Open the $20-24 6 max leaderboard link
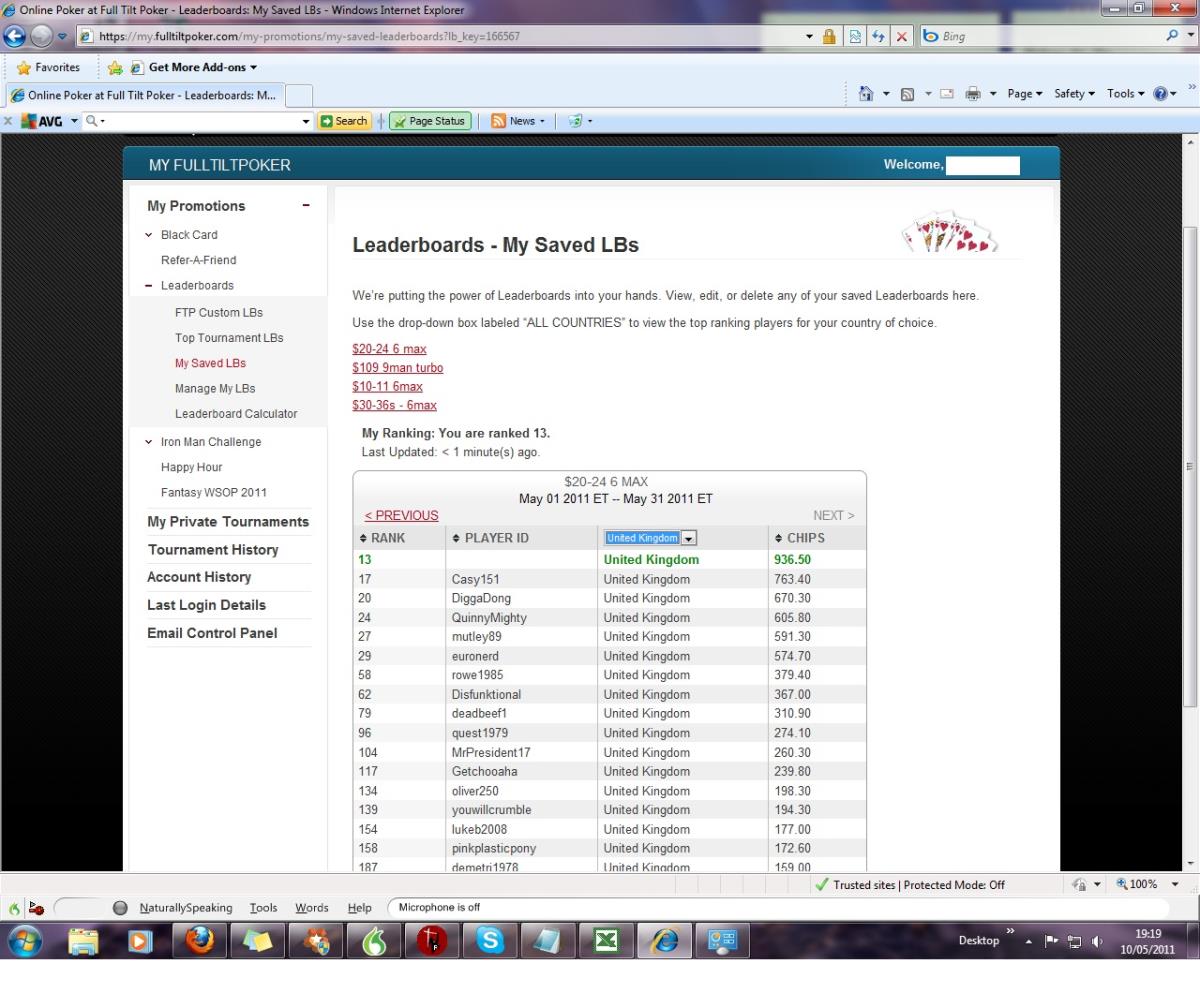1200x993 pixels. 390,349
